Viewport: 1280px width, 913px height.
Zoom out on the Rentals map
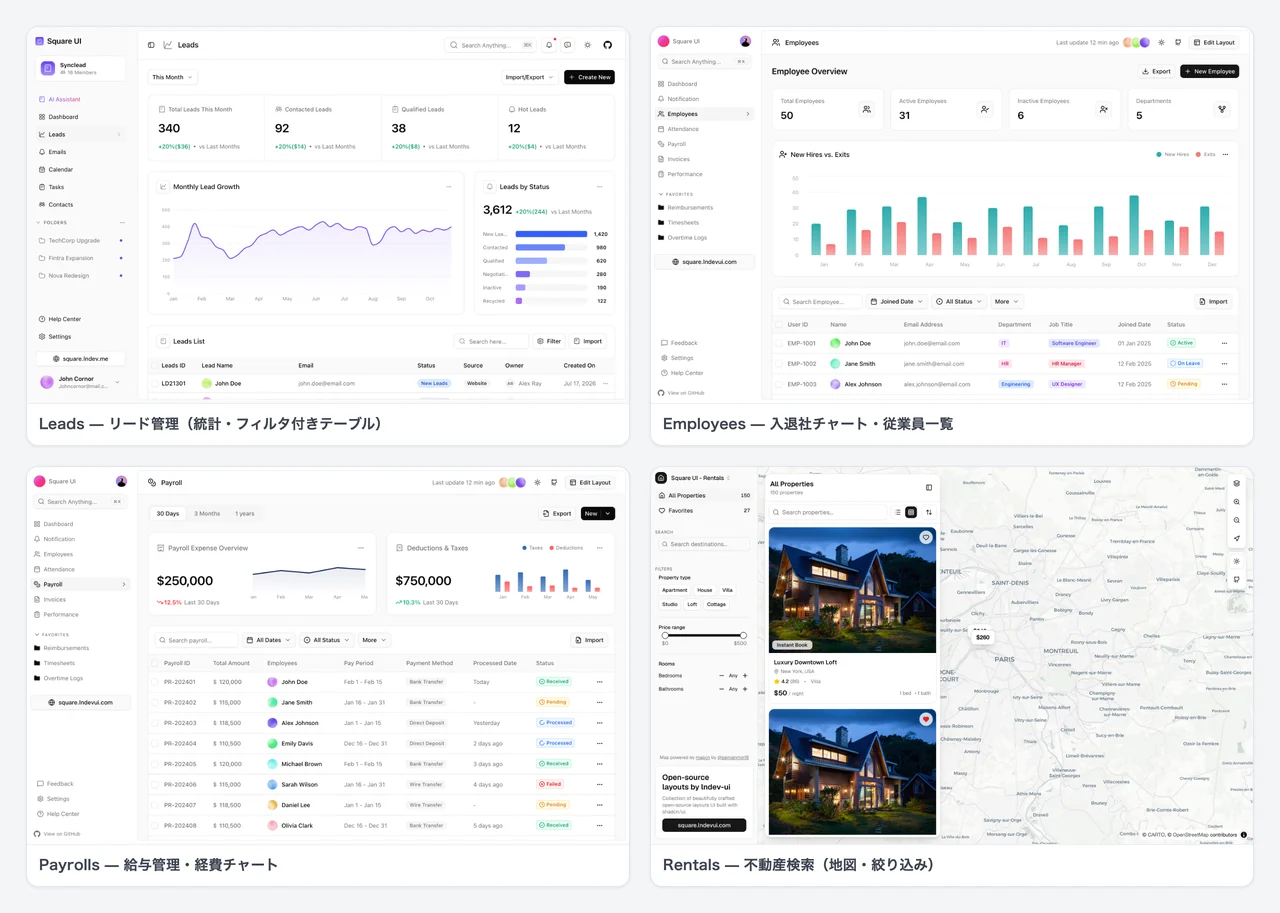(x=1237, y=520)
